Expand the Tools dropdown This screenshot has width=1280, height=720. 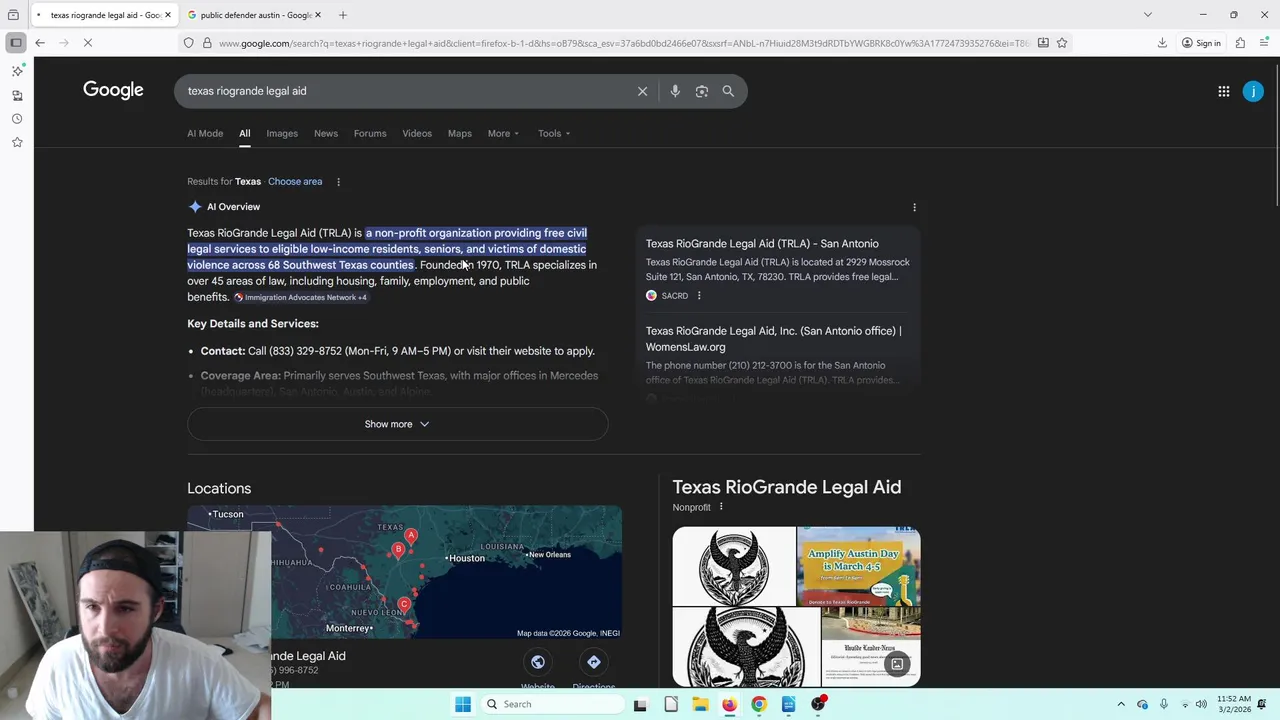coord(554,133)
